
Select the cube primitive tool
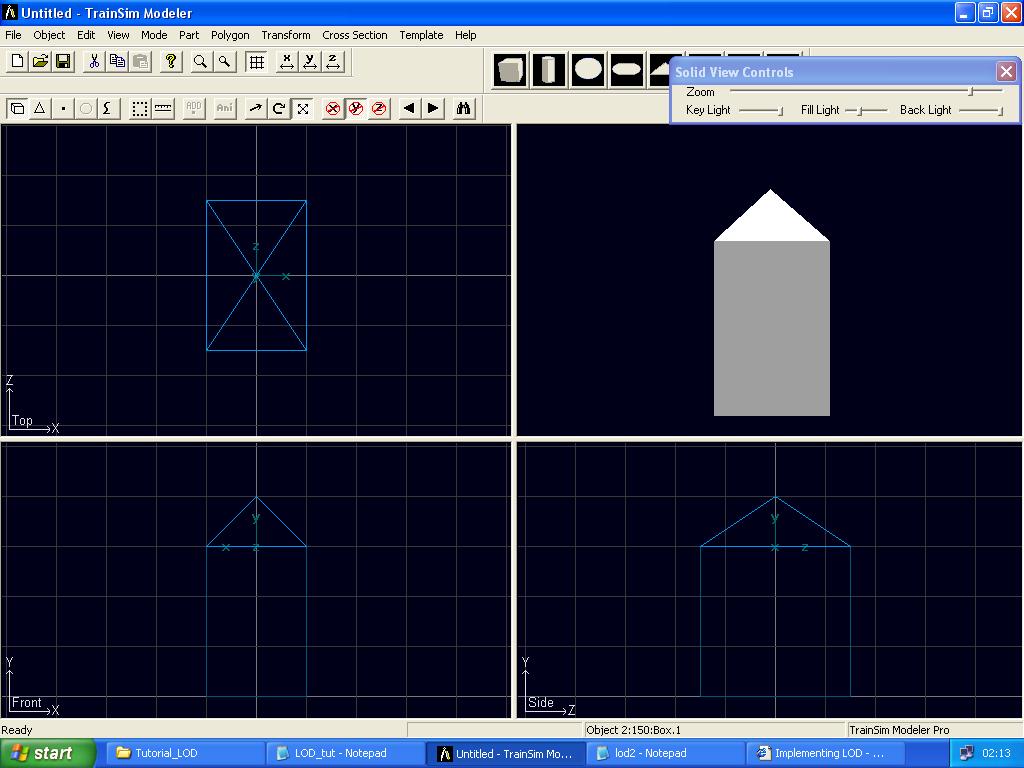point(510,69)
